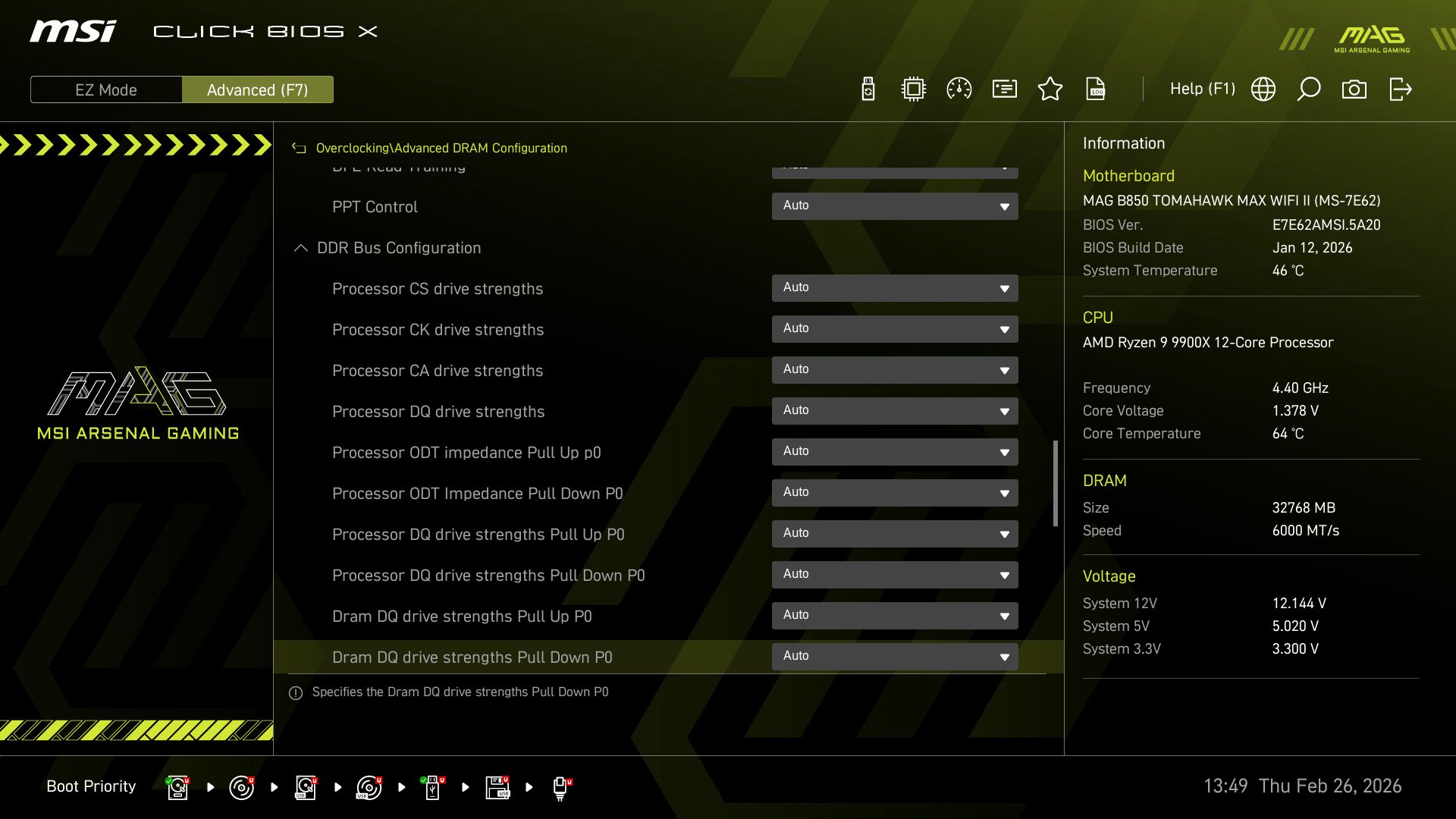Select the USB flash drive boot icon
Screen dimensions: 1456x819
[433, 787]
